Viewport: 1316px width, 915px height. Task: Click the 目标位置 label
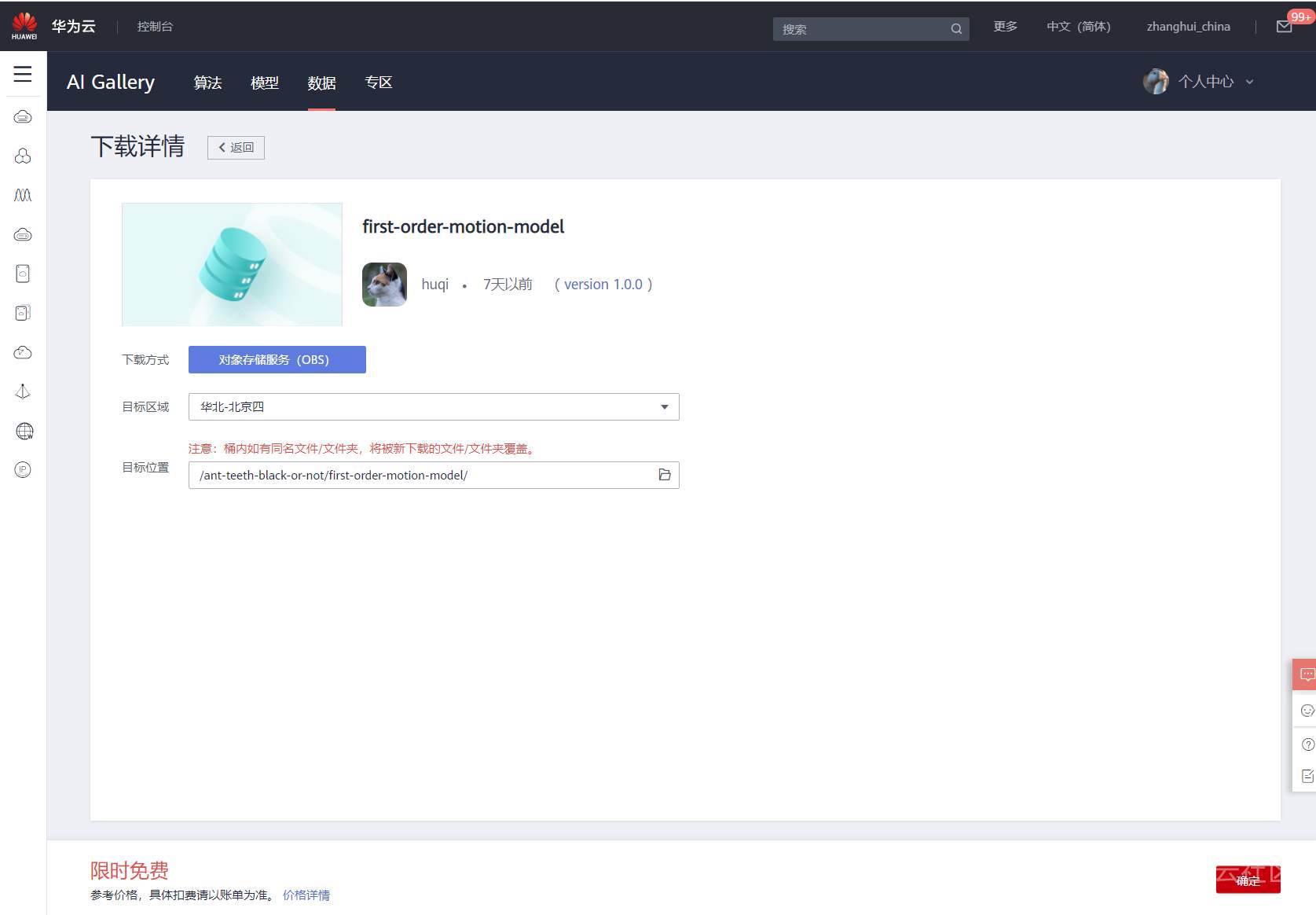[x=145, y=468]
